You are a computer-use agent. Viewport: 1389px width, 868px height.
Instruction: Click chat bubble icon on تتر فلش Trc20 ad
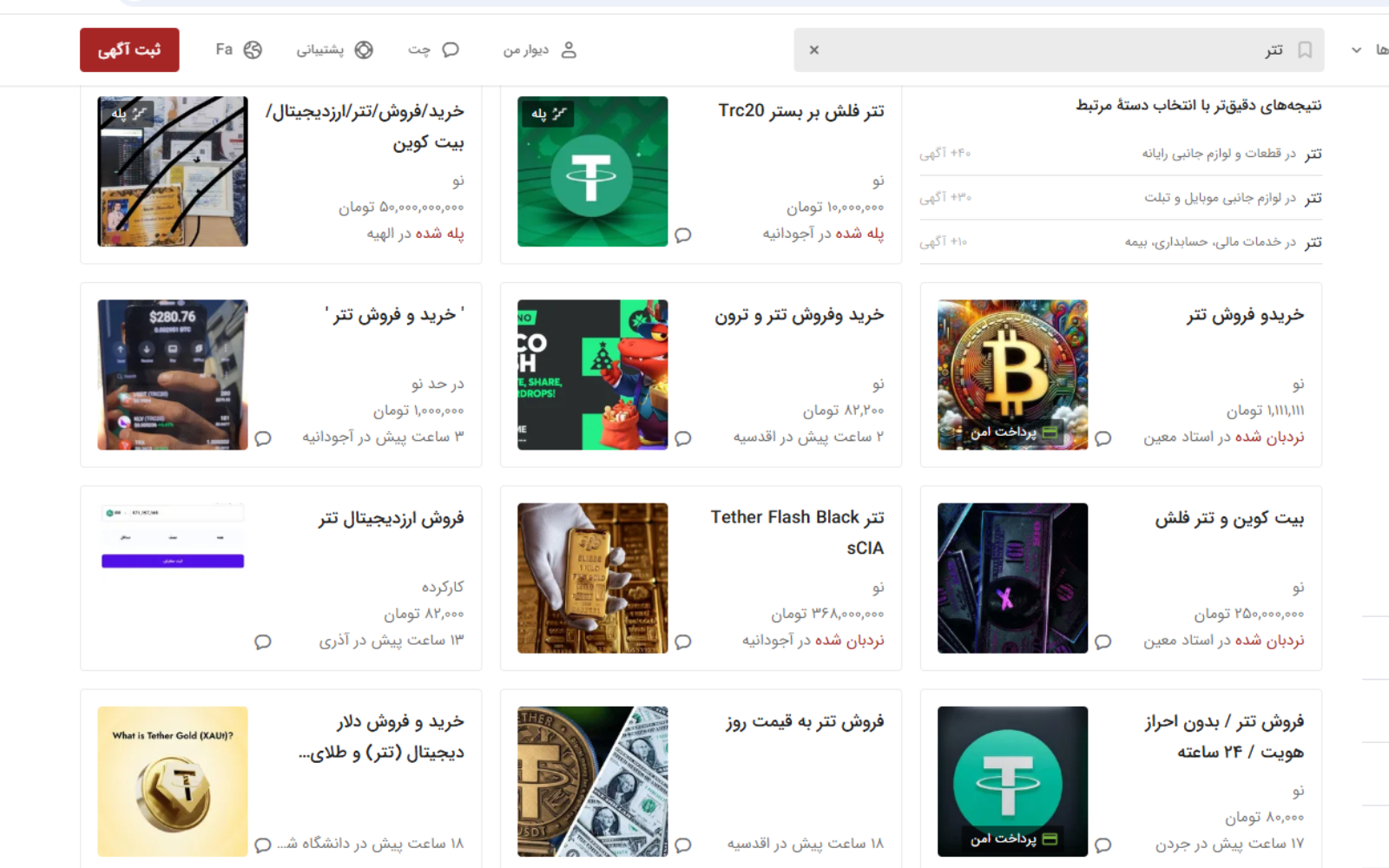click(683, 235)
